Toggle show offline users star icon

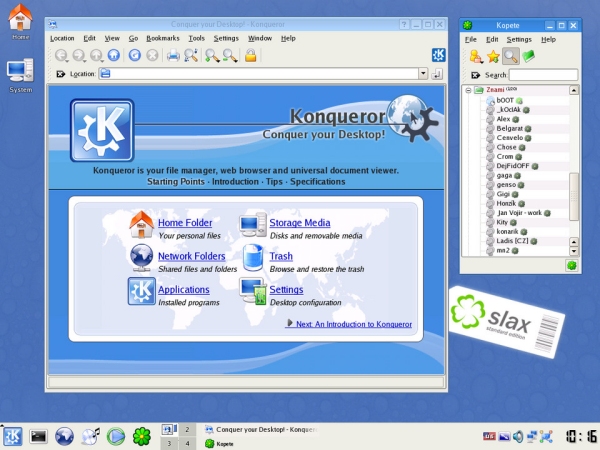tap(493, 56)
